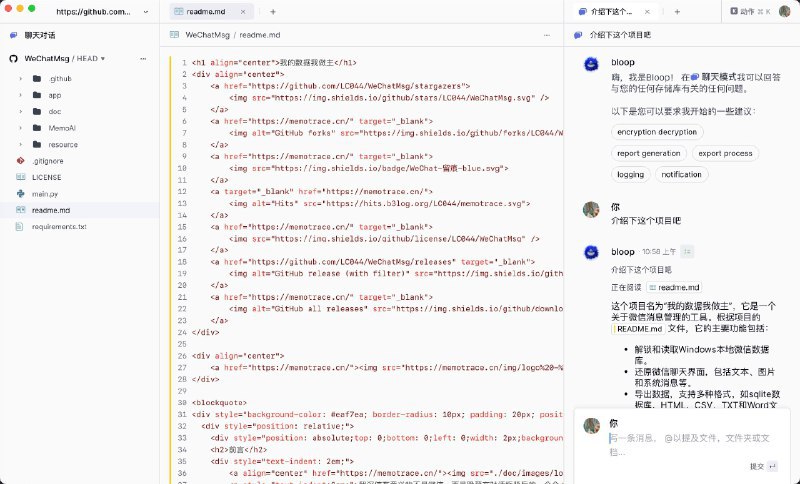Click the report generation suggestion chip
The image size is (800, 484).
[x=648, y=153]
